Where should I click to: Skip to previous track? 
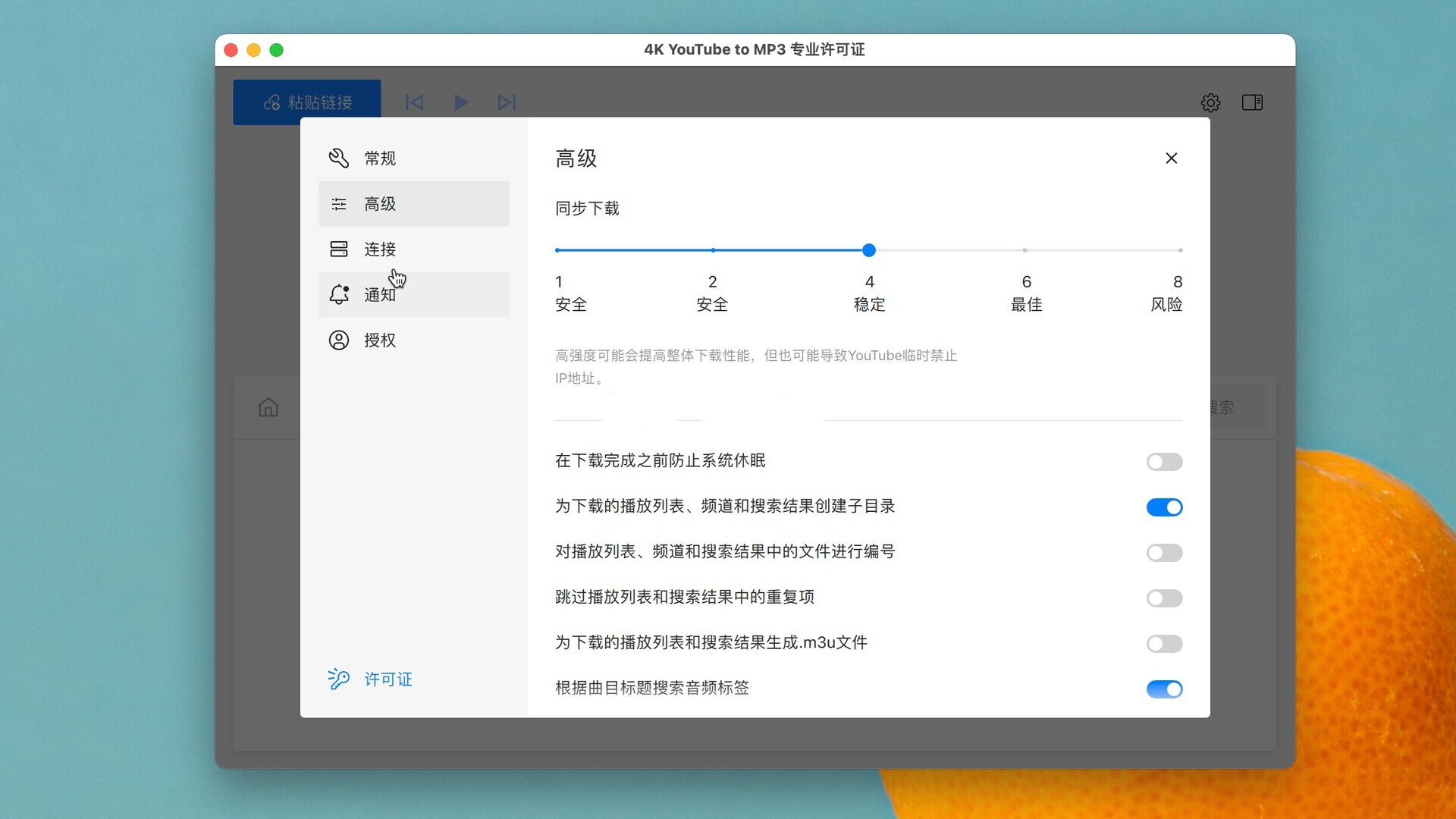coord(415,102)
